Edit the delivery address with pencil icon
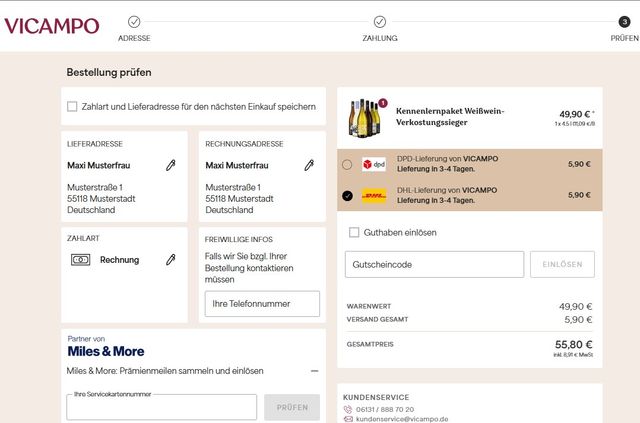The width and height of the screenshot is (640, 423). click(171, 165)
